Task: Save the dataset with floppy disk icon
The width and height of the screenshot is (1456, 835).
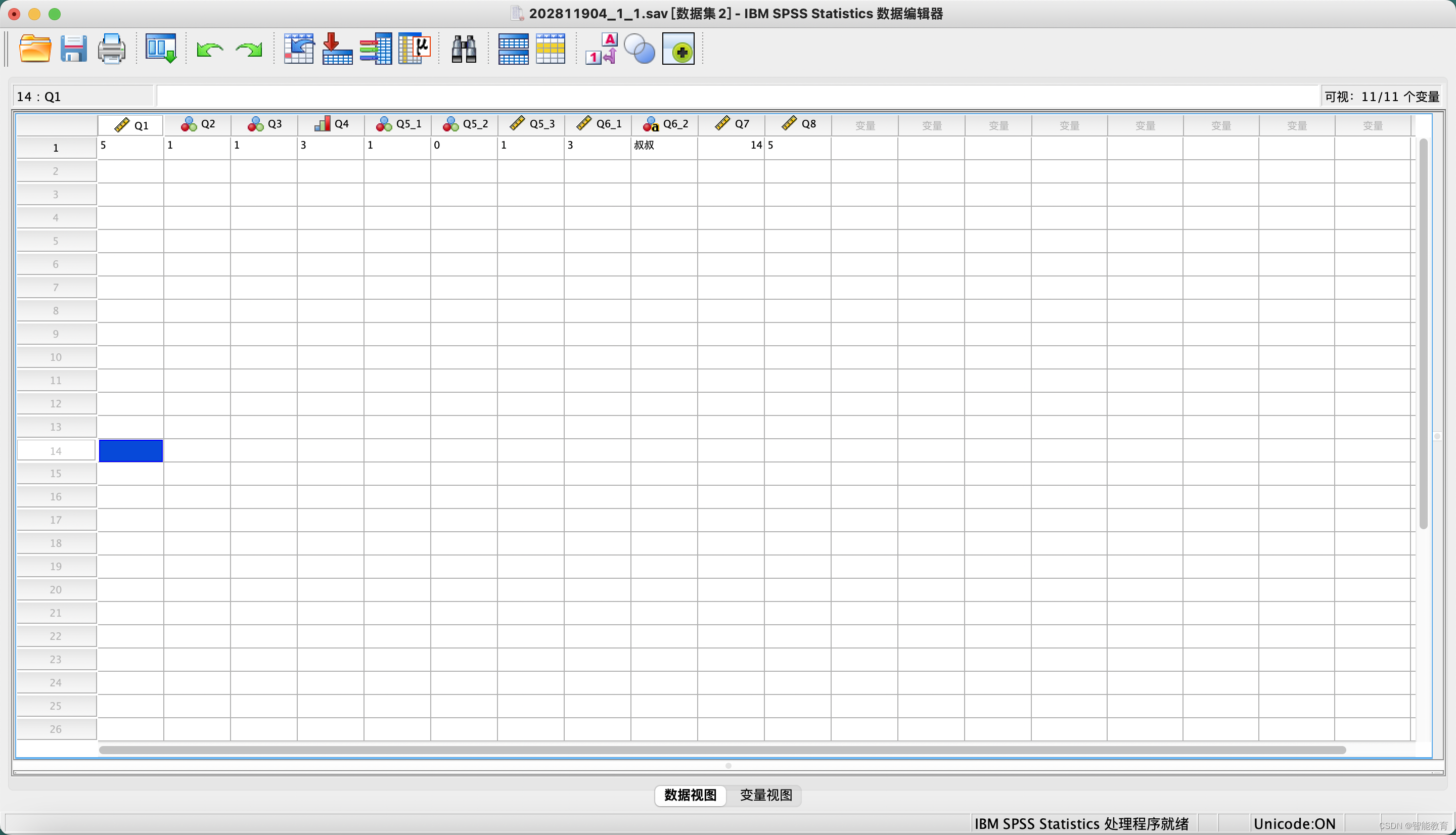Action: pyautogui.click(x=73, y=49)
